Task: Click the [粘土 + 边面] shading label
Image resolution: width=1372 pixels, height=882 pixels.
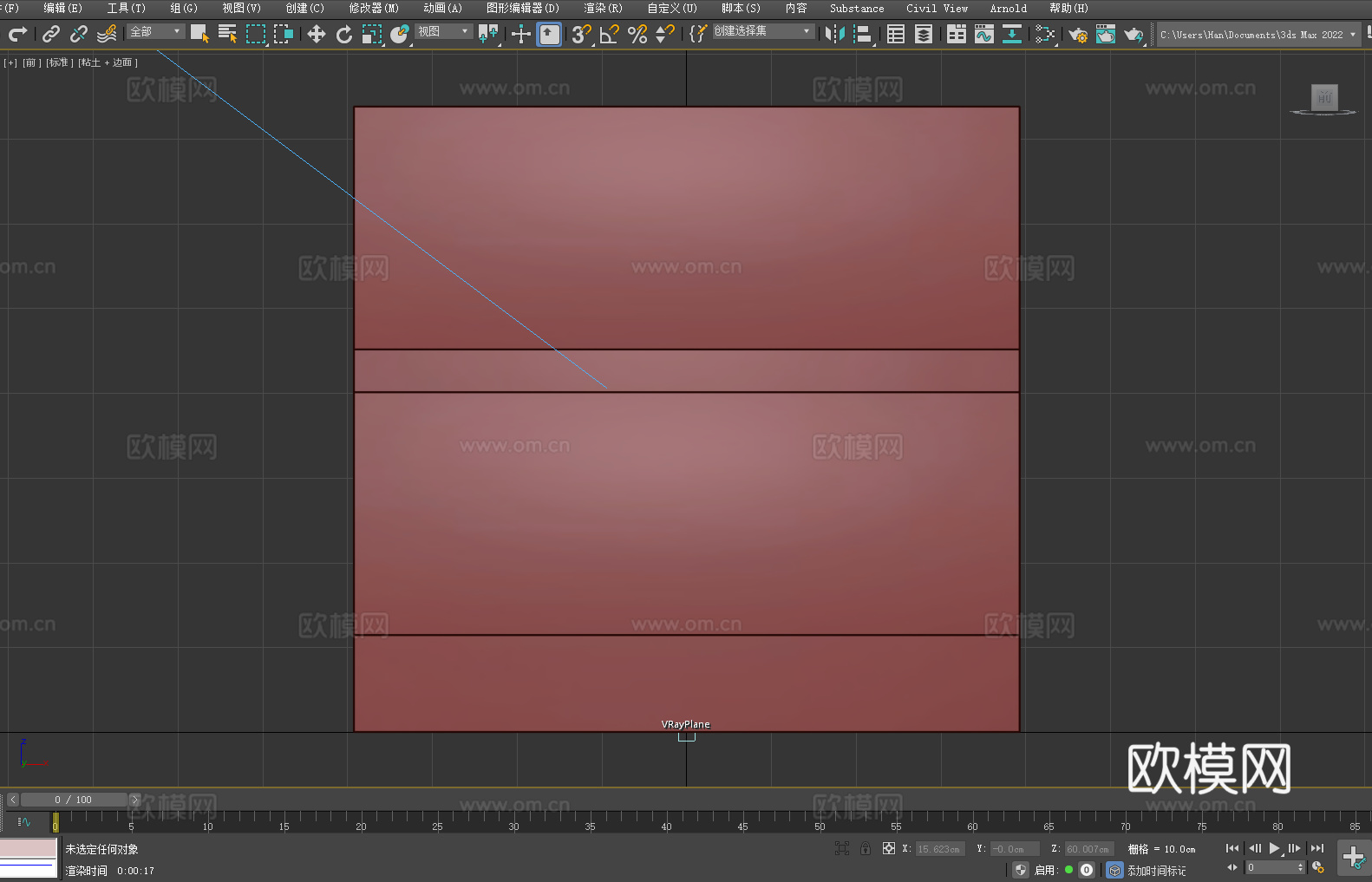Action: click(x=108, y=62)
